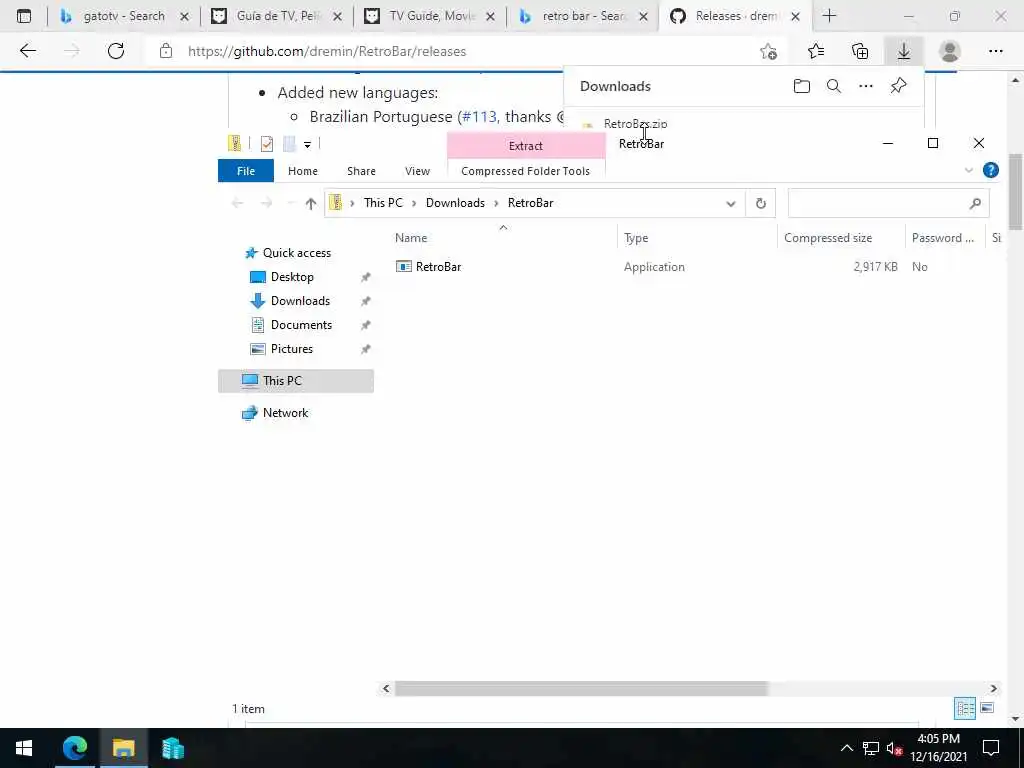Open Compressed Folder Tools tab

coord(526,171)
